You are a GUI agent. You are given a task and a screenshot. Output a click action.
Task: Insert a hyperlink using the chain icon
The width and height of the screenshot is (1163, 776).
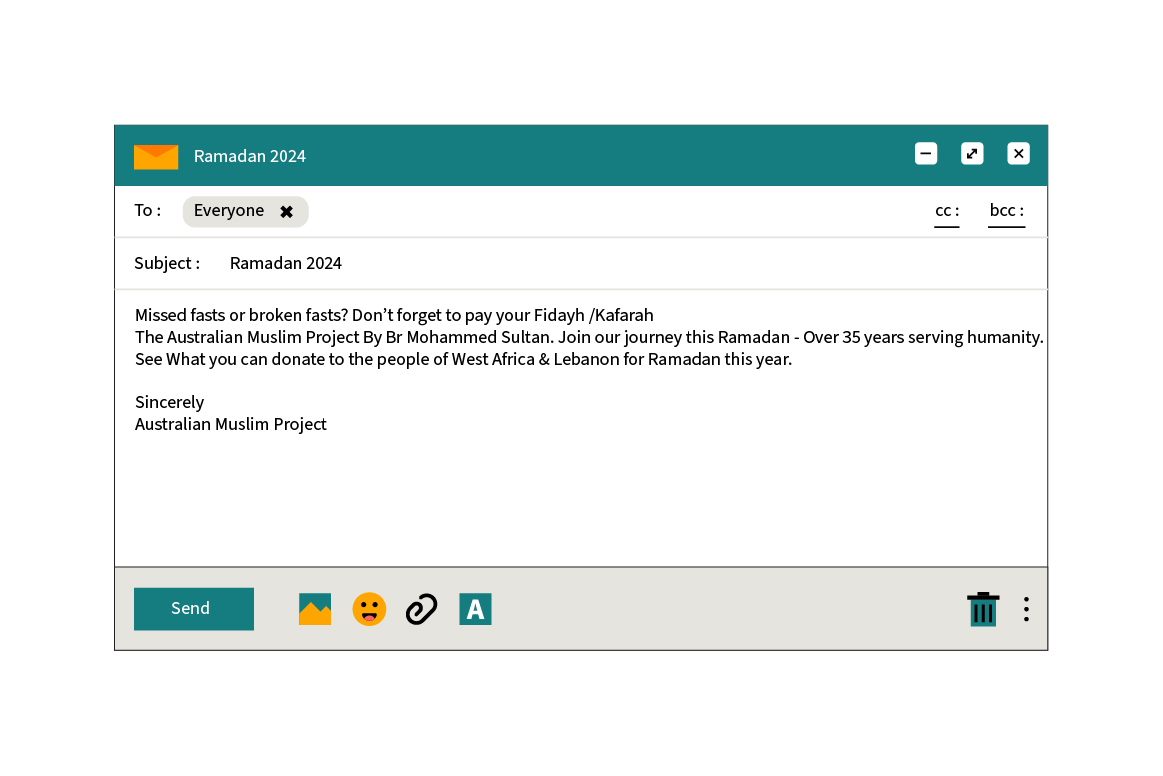click(421, 609)
